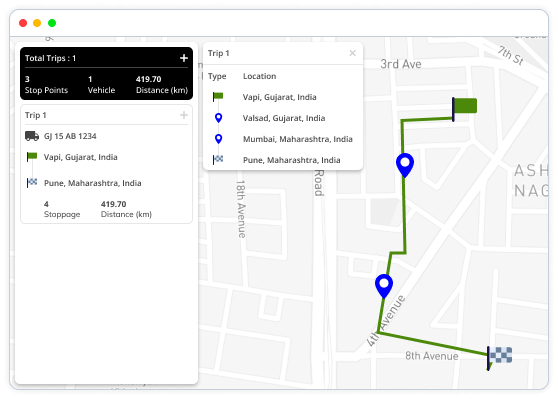Viewport: 558px width, 399px height.
Task: Select the upper blue stop pin on map
Action: (405, 165)
